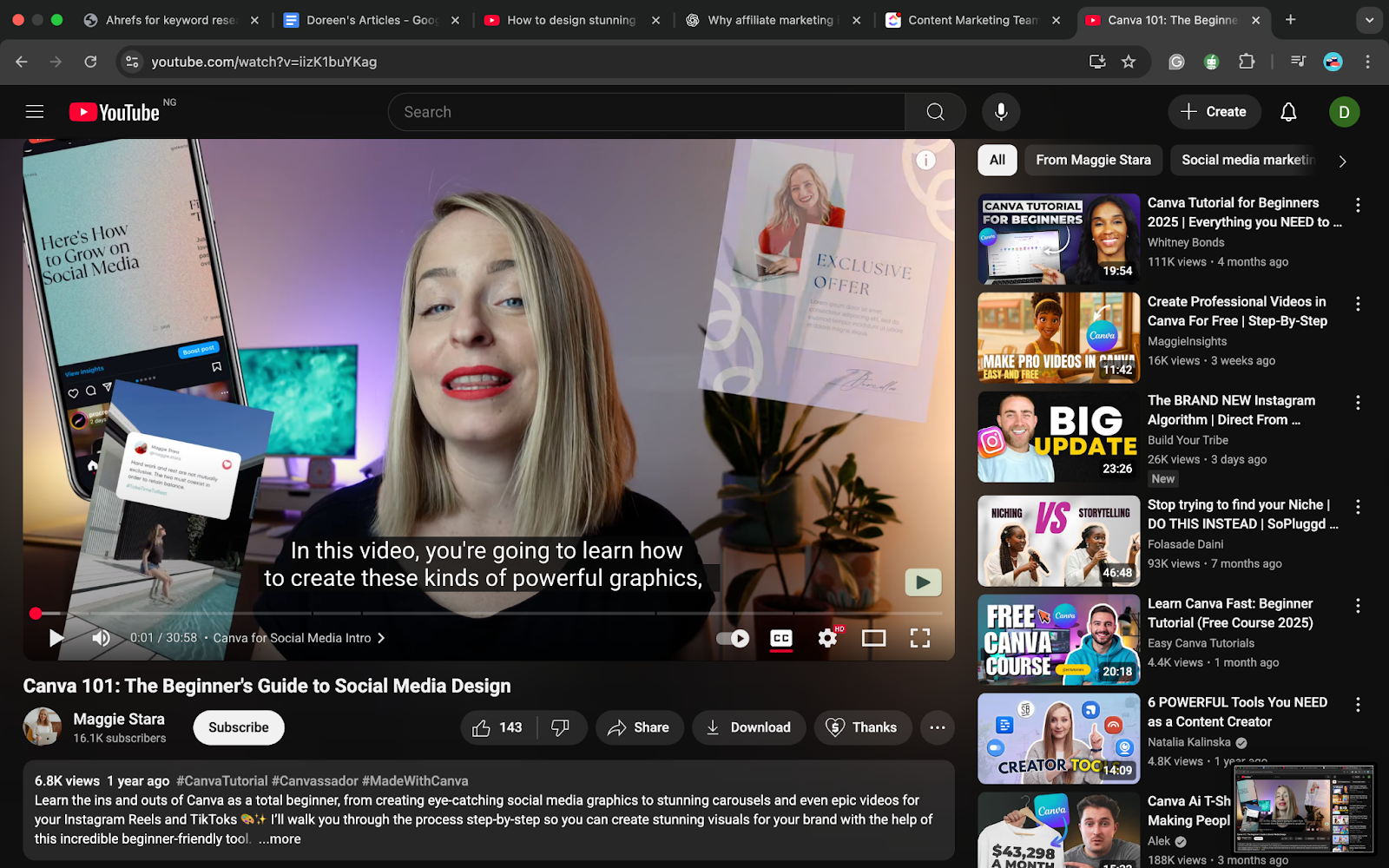Screen dimensions: 1389x868
Task: Open options for 6 POWERFUL Tools video
Action: coord(1358,705)
